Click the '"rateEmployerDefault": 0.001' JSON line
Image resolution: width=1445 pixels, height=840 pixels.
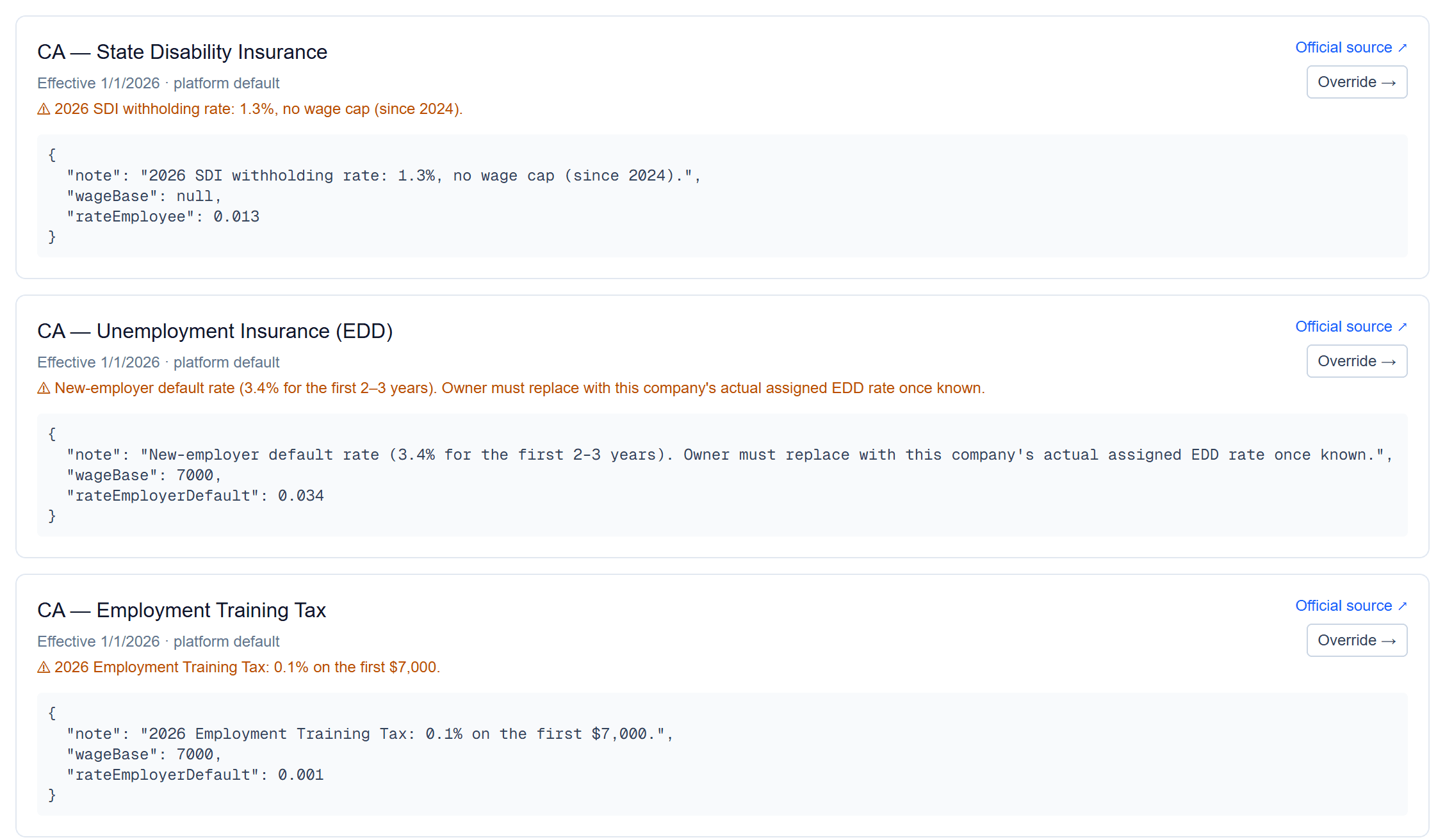[195, 775]
